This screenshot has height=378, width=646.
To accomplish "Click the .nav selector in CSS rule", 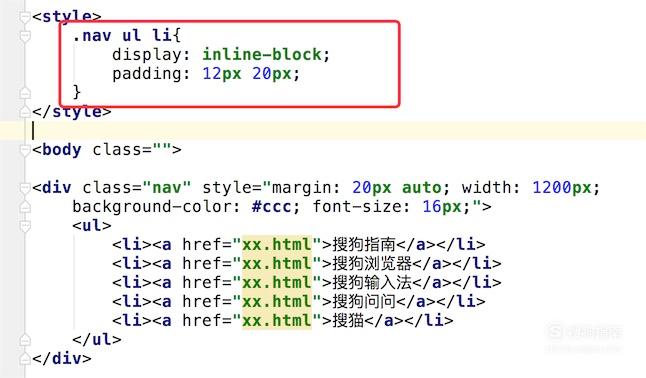I will tap(92, 35).
